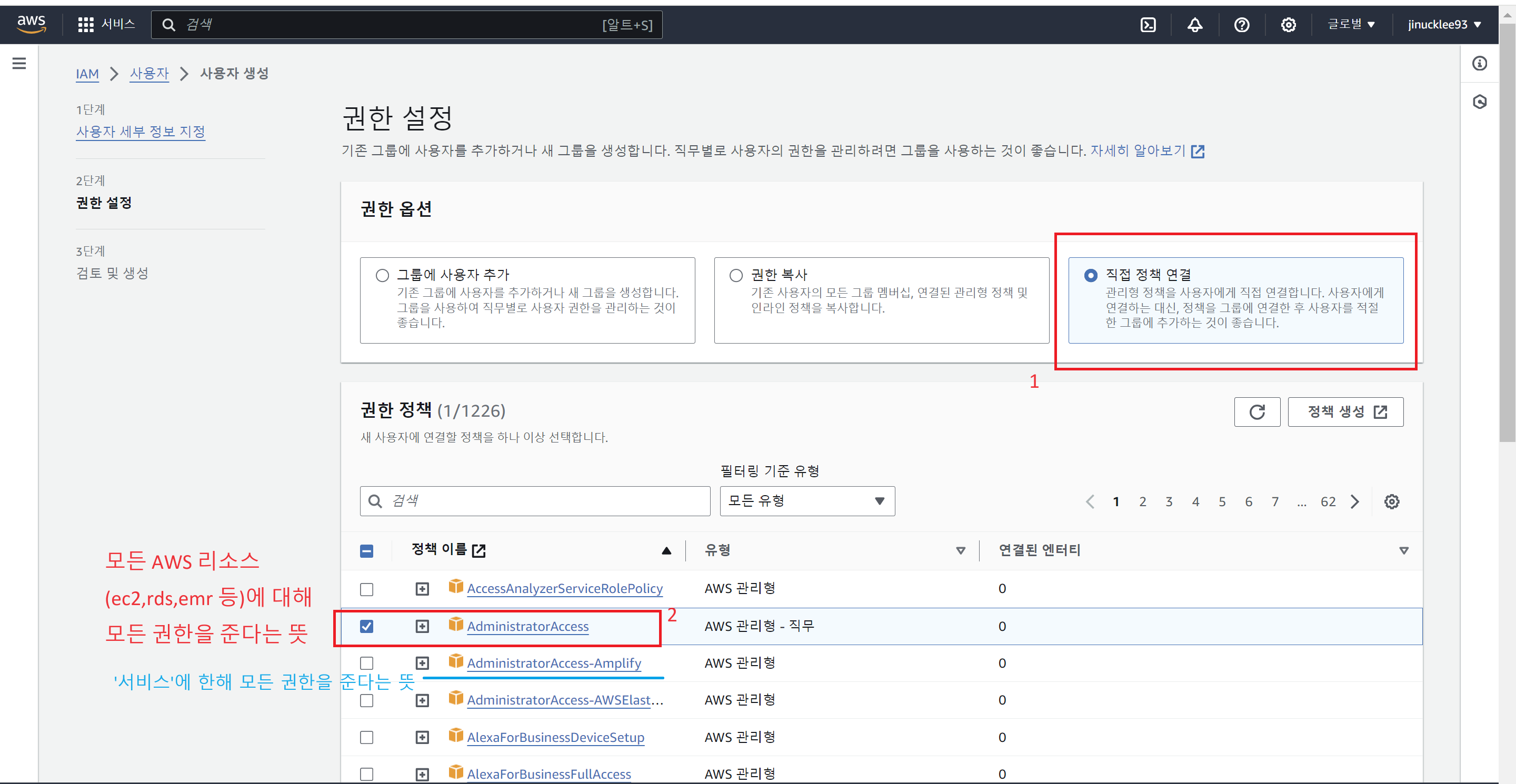The height and width of the screenshot is (784, 1516).
Task: Open the 자세히 알아보기 link
Action: pos(1147,150)
